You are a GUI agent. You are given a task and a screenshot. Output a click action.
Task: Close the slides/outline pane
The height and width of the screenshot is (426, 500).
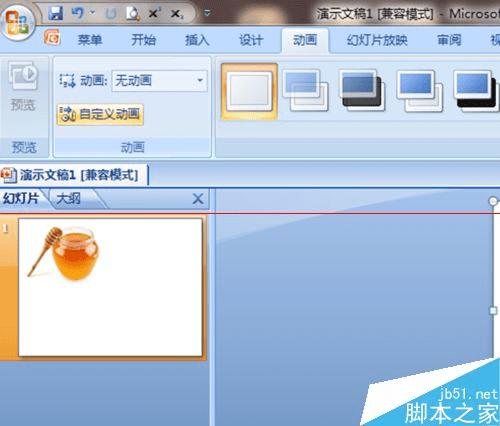point(198,199)
